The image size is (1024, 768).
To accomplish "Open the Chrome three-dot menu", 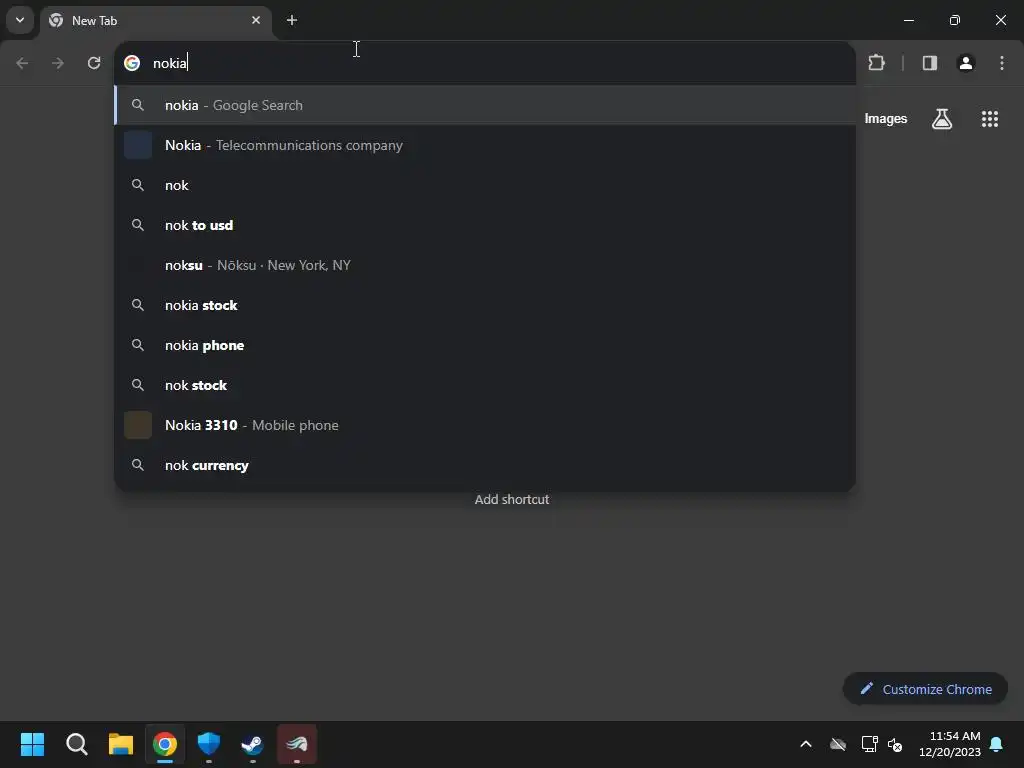I will pyautogui.click(x=1002, y=63).
